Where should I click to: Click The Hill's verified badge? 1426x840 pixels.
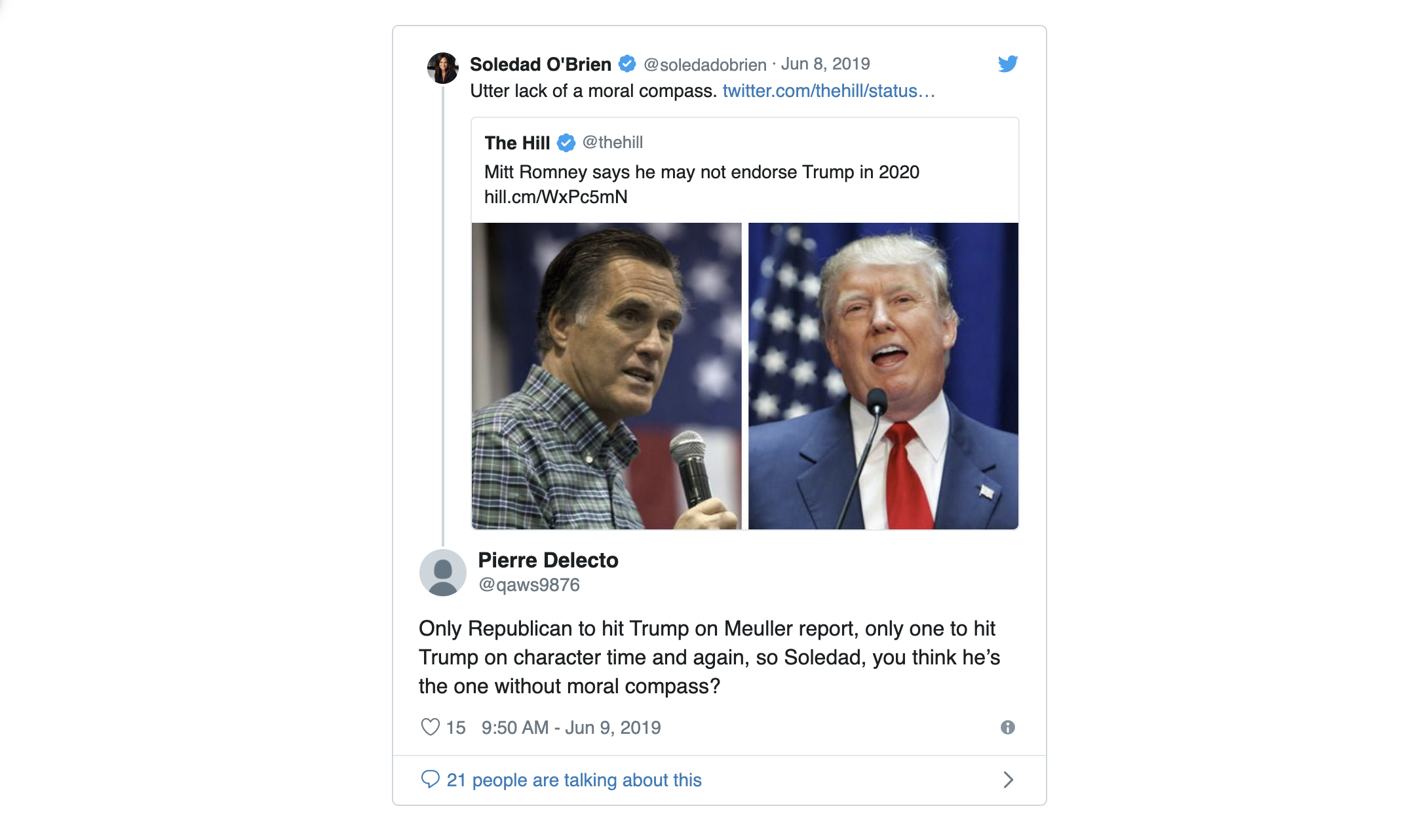point(566,142)
